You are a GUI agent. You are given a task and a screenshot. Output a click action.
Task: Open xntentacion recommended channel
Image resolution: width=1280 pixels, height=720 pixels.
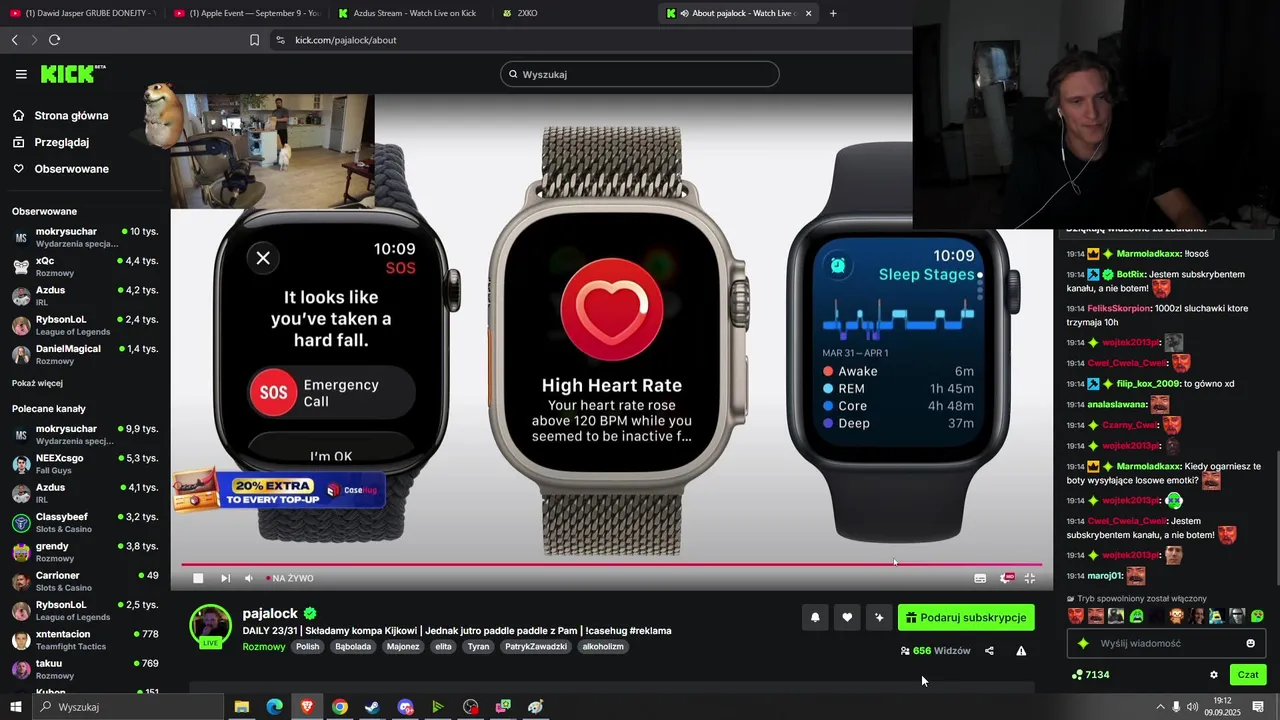click(85, 640)
